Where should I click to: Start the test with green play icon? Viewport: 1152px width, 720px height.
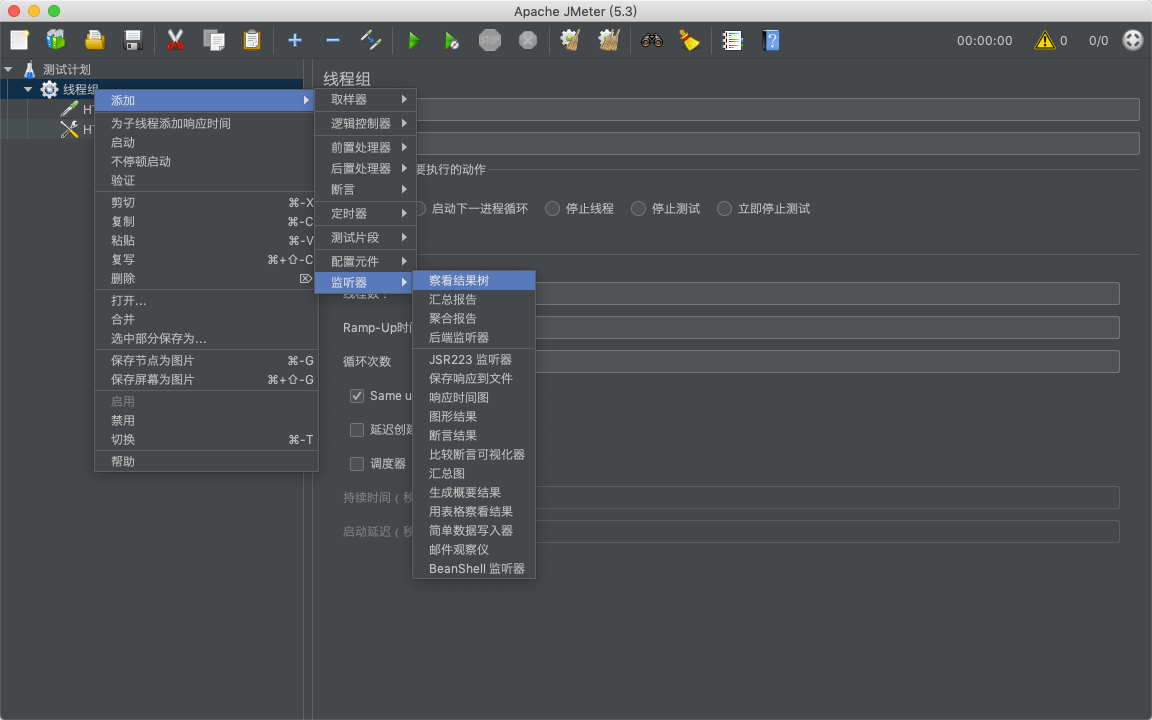414,40
